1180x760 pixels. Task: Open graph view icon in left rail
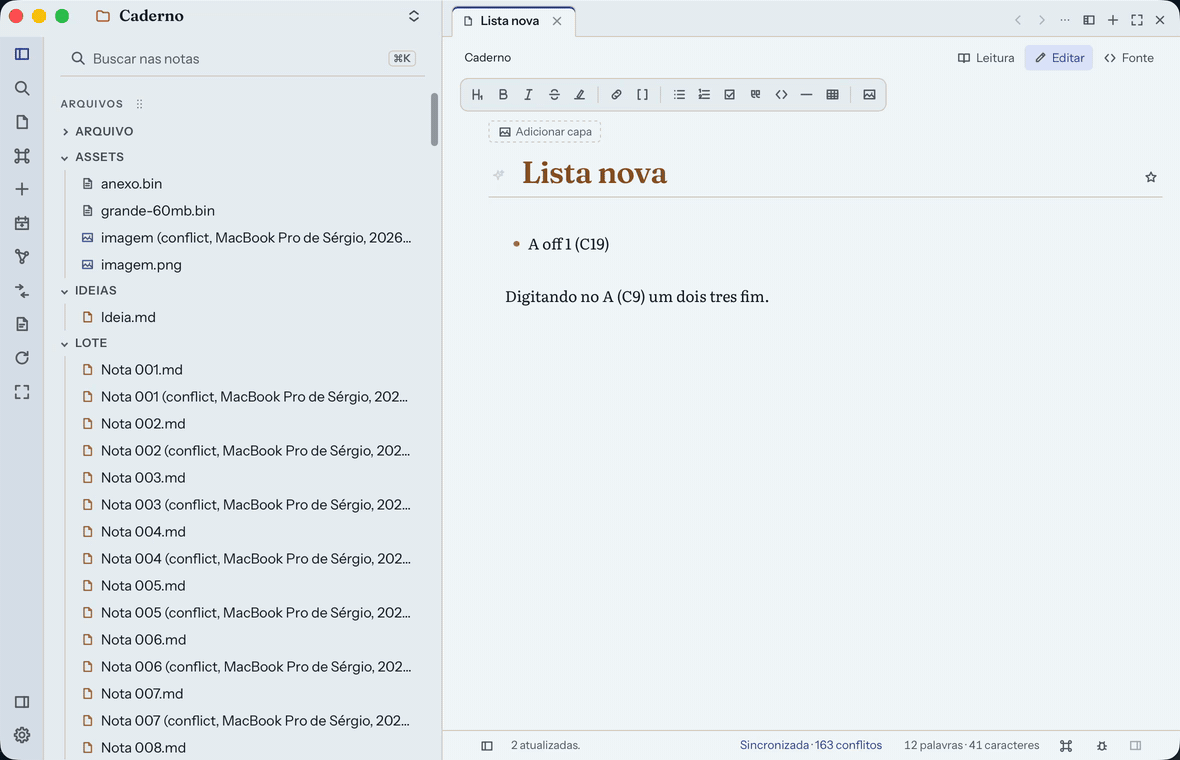tap(22, 257)
